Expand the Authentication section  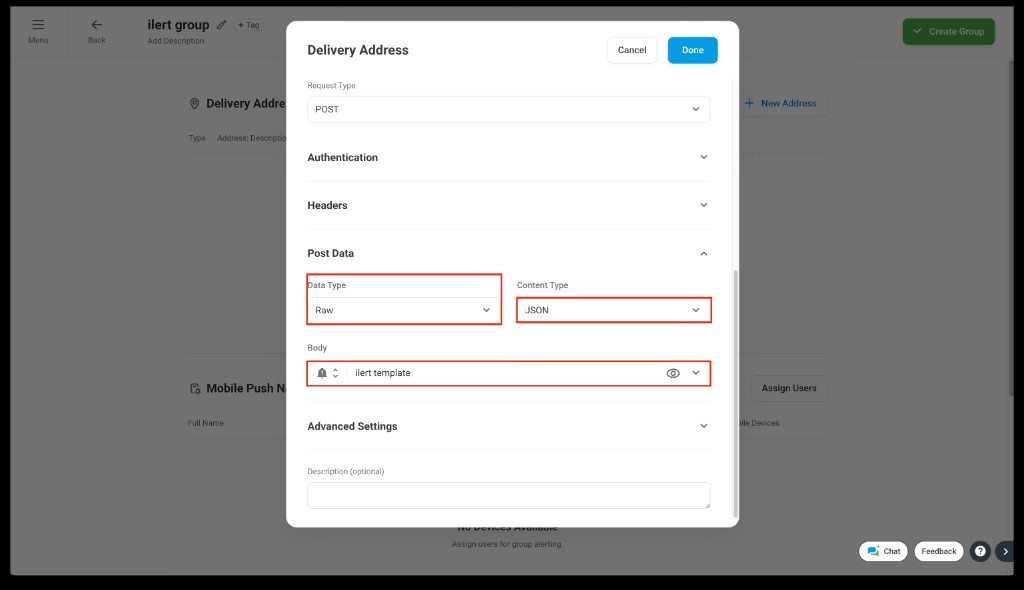tap(508, 157)
